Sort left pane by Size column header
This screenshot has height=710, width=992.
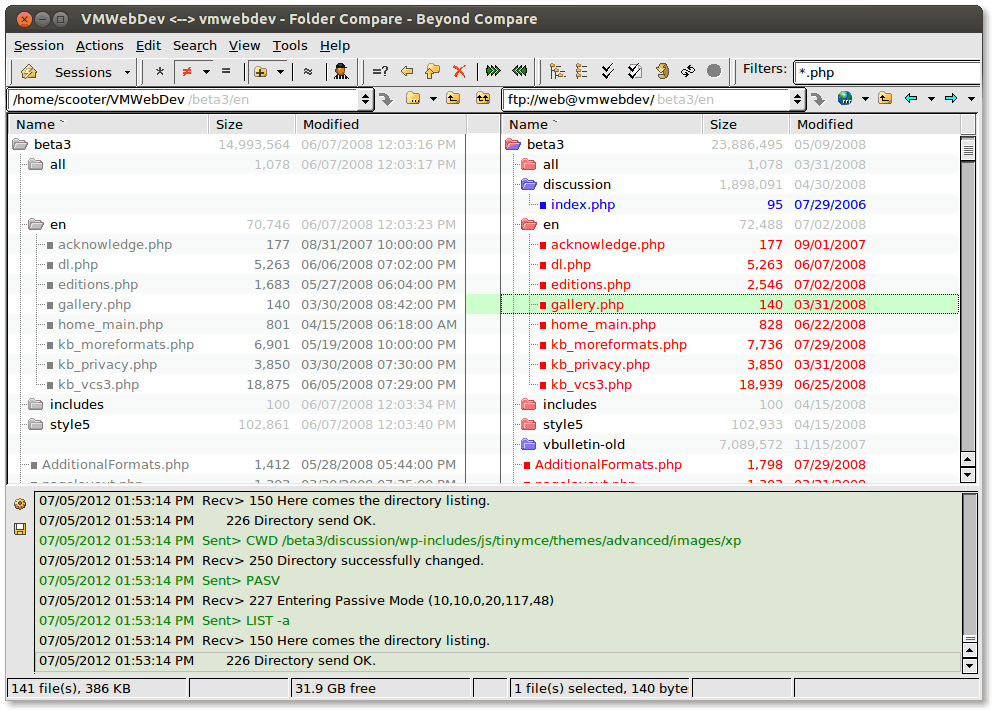252,125
